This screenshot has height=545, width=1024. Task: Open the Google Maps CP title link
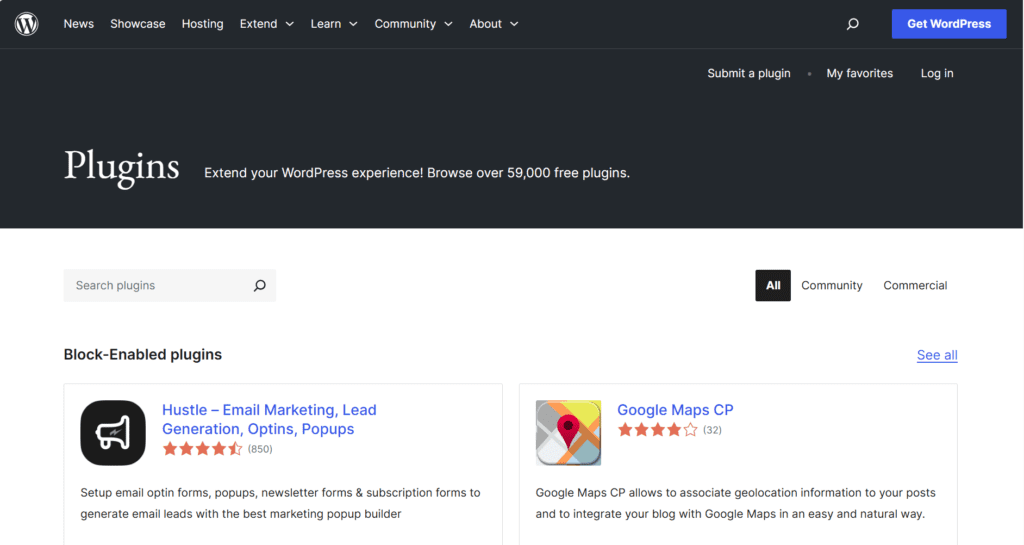tap(675, 410)
